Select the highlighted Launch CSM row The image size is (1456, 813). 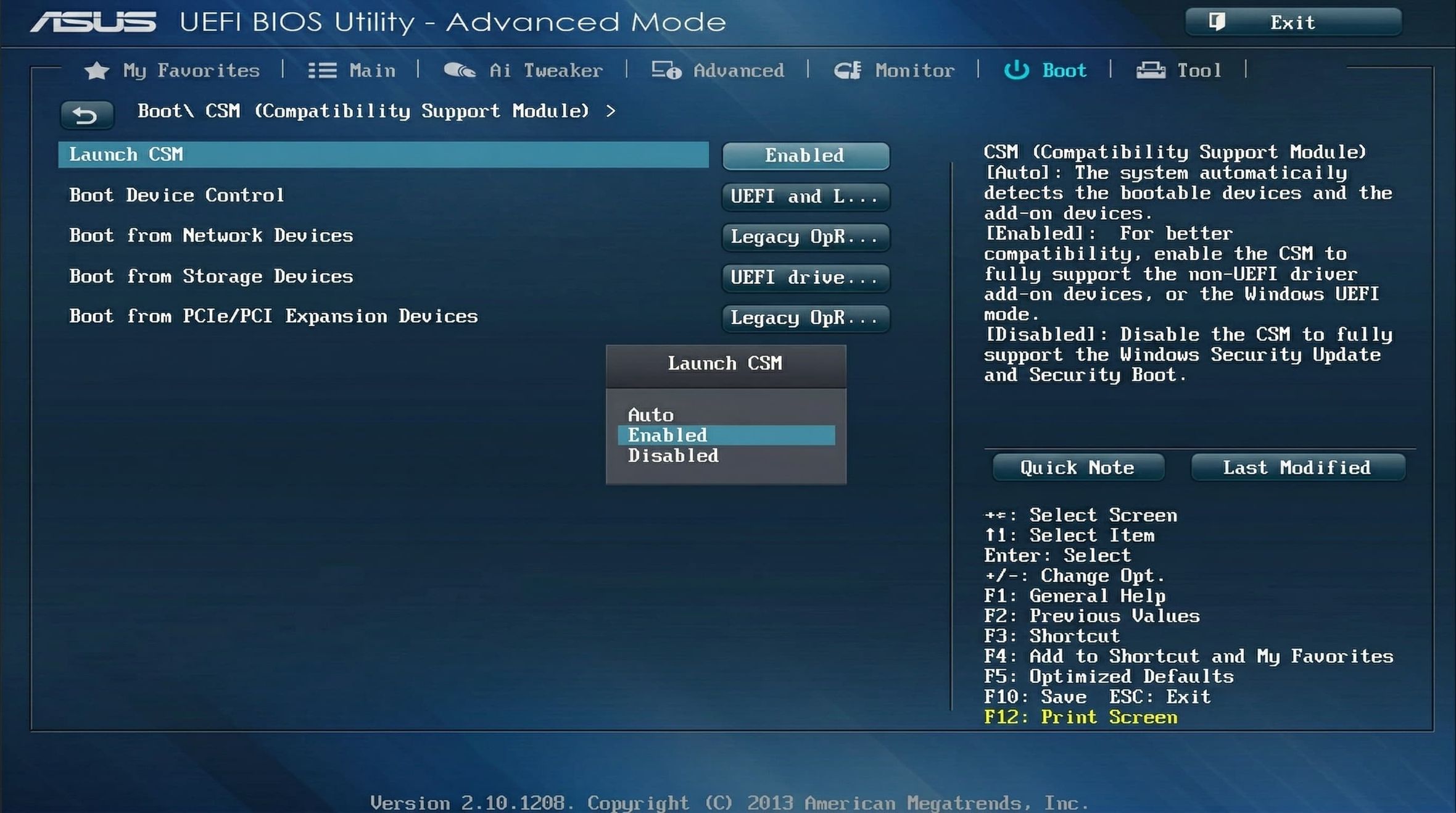pyautogui.click(x=383, y=154)
